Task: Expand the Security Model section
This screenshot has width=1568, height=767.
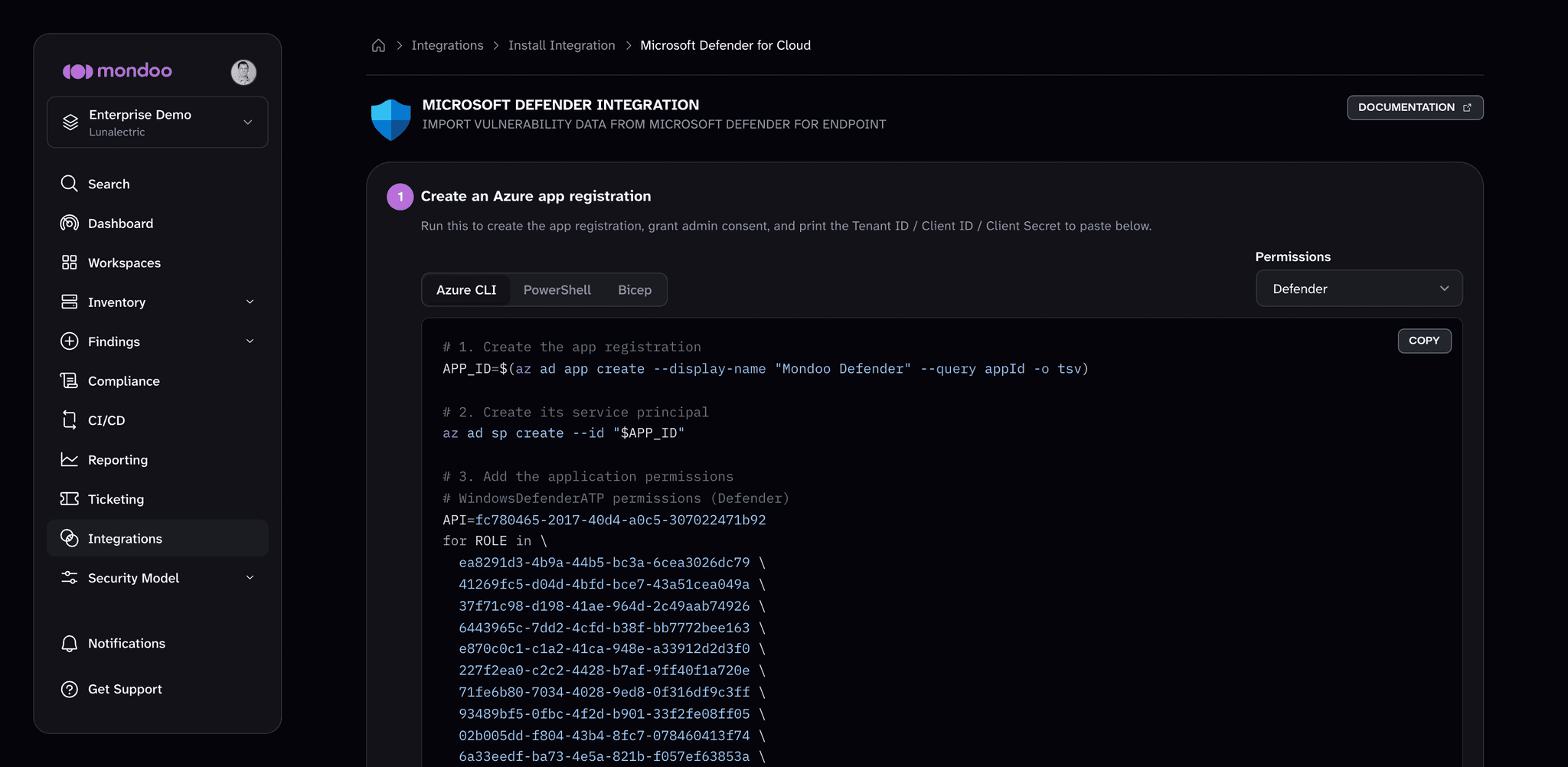Action: [x=157, y=578]
